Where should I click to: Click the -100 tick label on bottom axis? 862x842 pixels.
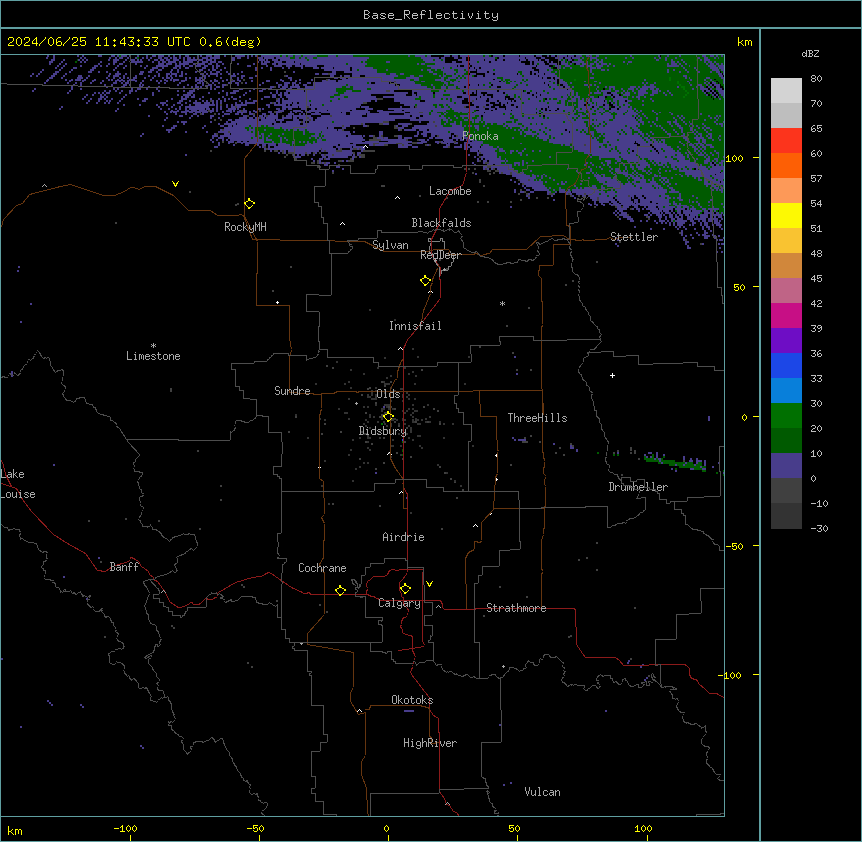(125, 828)
